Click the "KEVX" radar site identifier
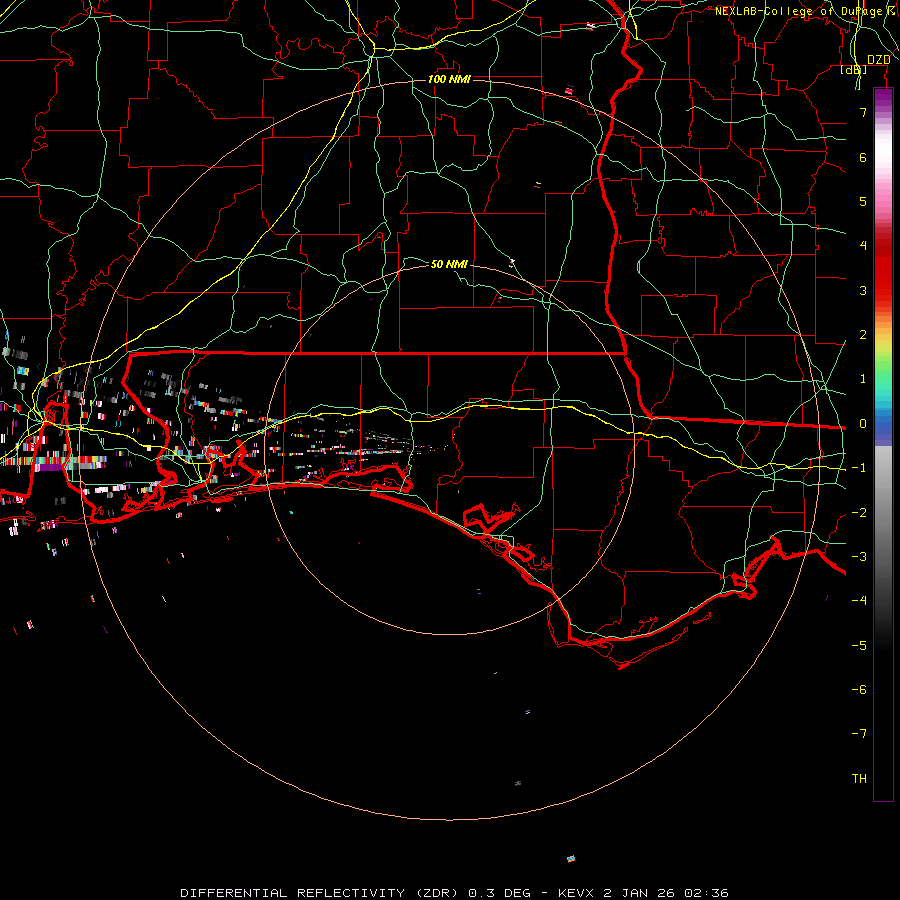The image size is (900, 900). (x=576, y=893)
